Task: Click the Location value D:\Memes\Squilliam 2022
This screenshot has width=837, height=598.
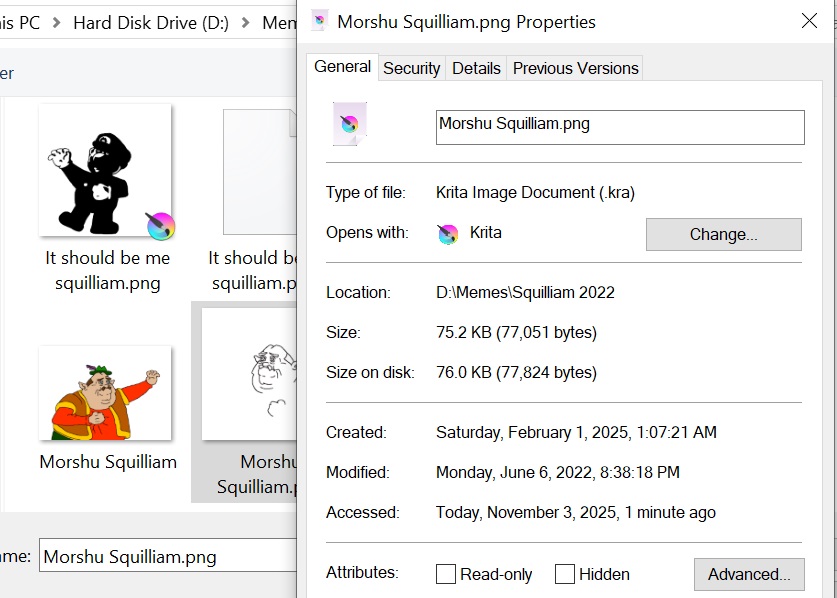Action: tap(525, 293)
